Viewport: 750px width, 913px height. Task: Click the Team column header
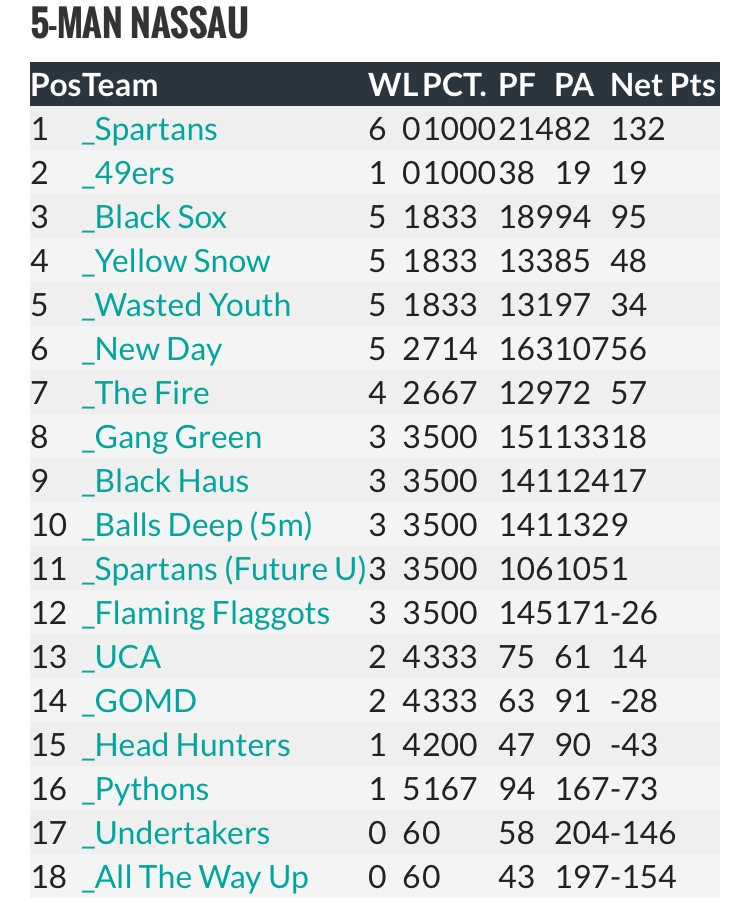tap(120, 85)
